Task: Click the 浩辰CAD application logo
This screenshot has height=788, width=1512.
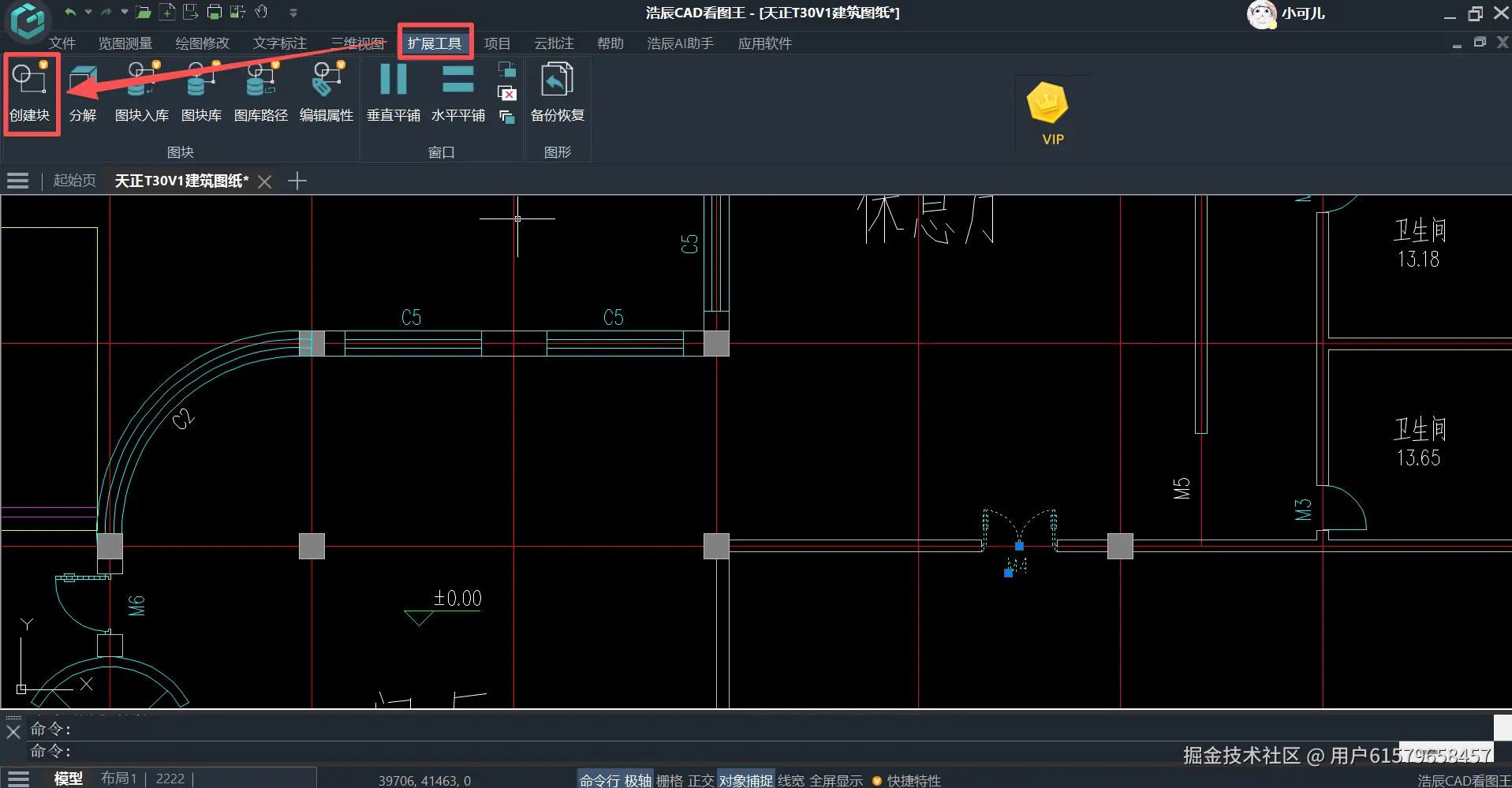Action: [x=28, y=21]
